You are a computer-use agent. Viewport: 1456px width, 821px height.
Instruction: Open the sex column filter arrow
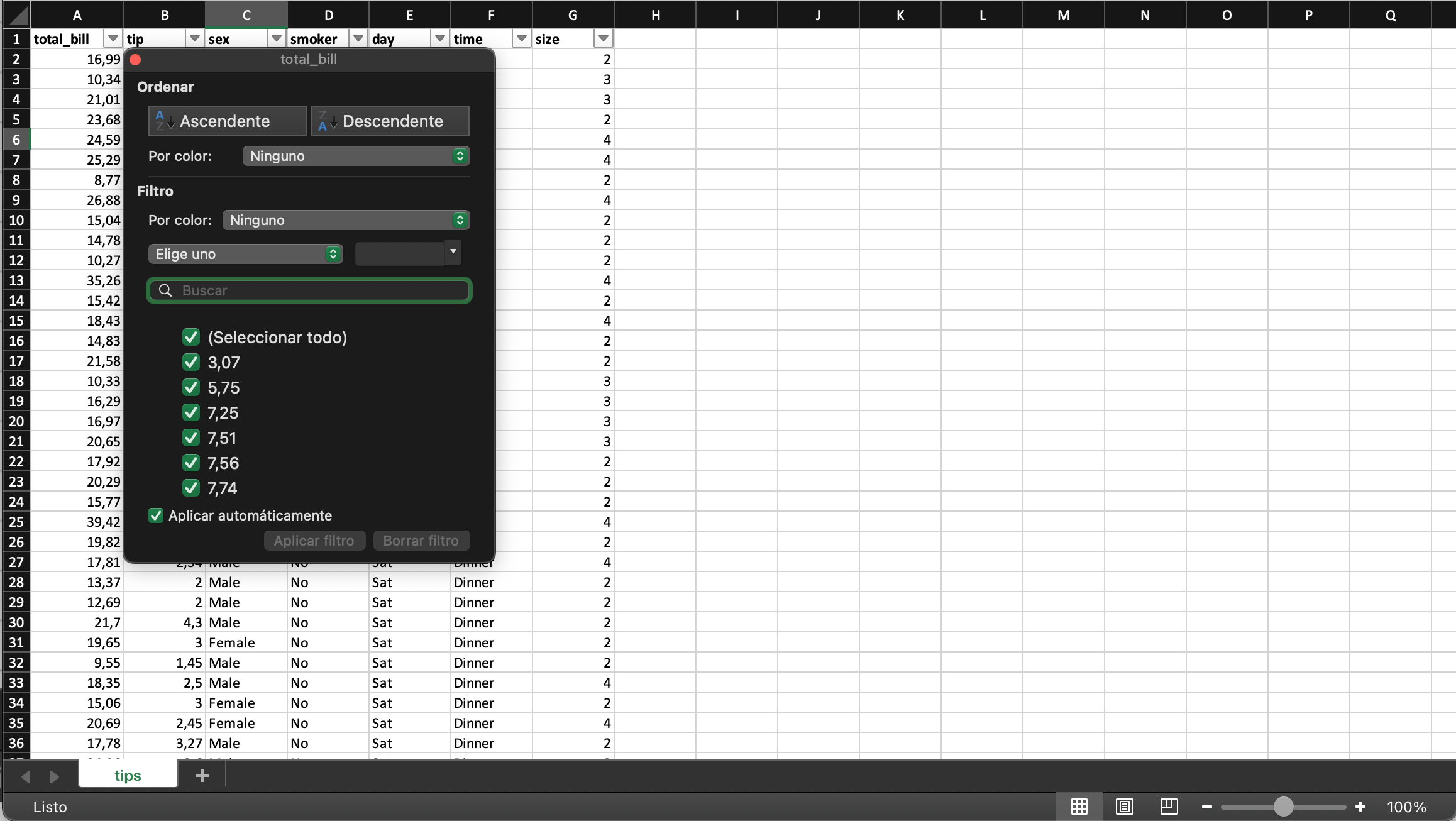tap(277, 39)
